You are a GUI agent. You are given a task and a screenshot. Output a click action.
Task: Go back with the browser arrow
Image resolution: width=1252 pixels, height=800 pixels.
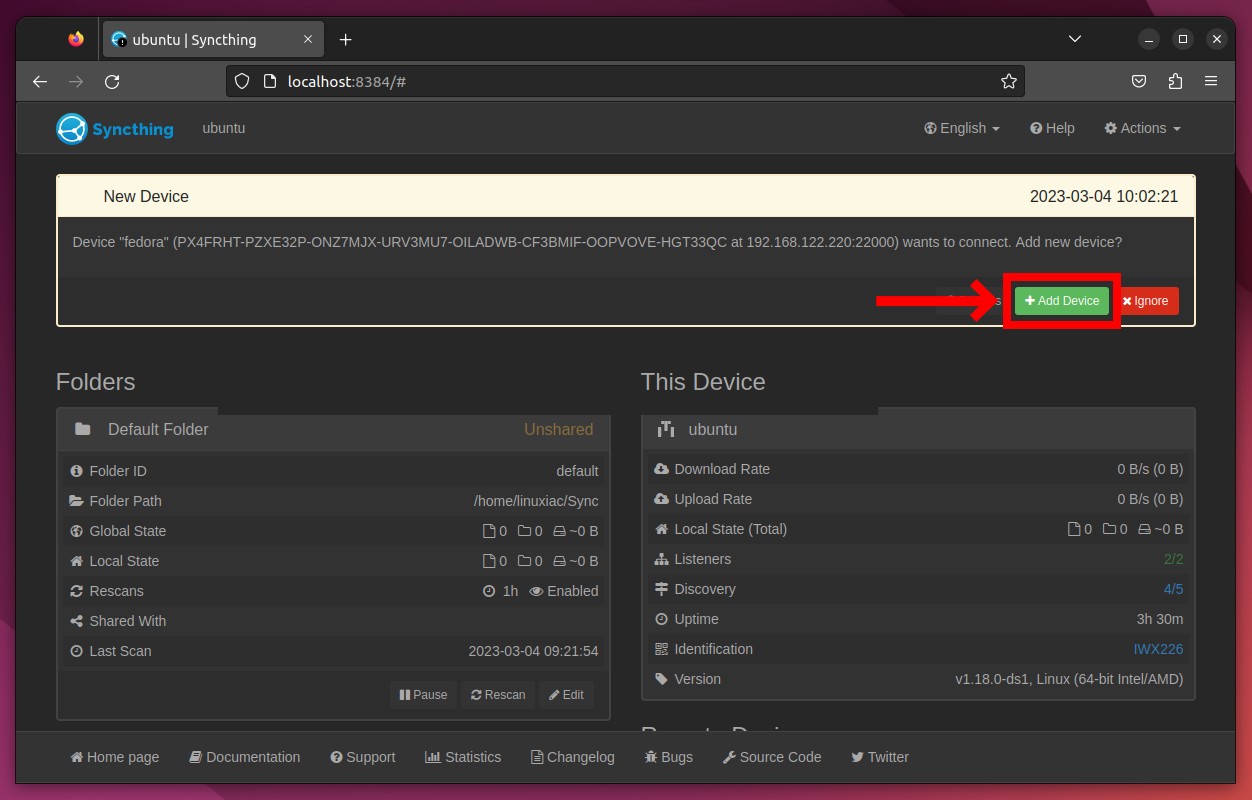tap(40, 81)
